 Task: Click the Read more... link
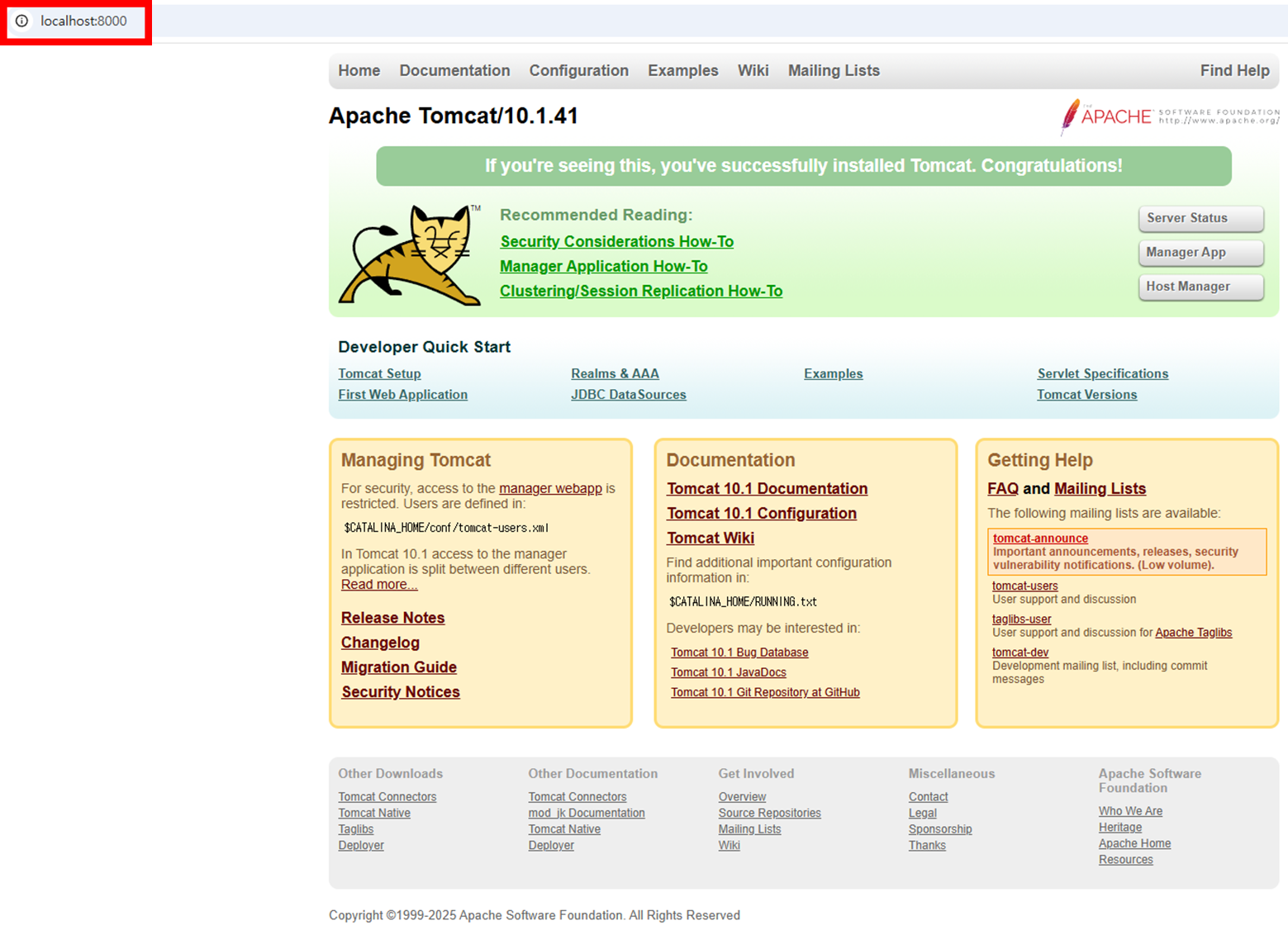(x=379, y=584)
